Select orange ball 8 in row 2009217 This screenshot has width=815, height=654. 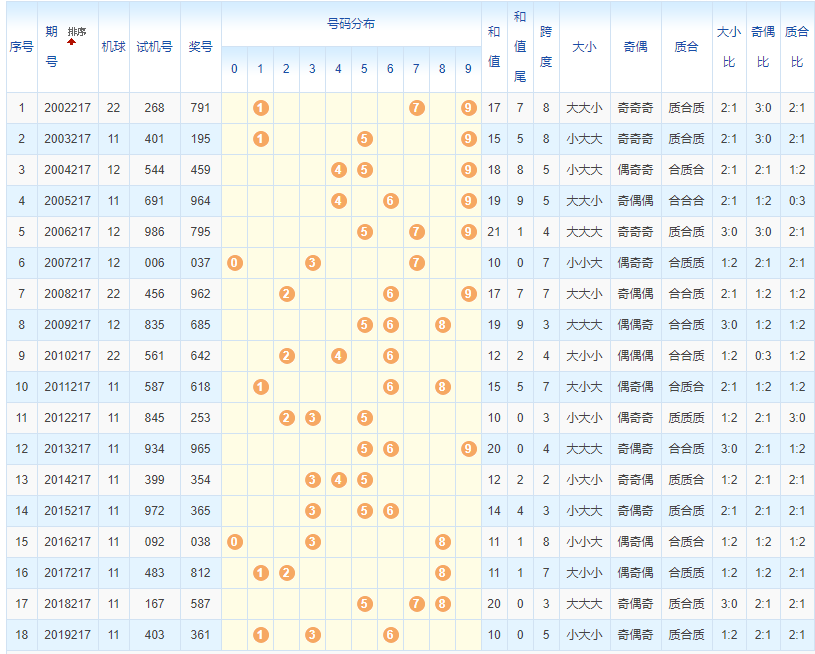(x=443, y=325)
